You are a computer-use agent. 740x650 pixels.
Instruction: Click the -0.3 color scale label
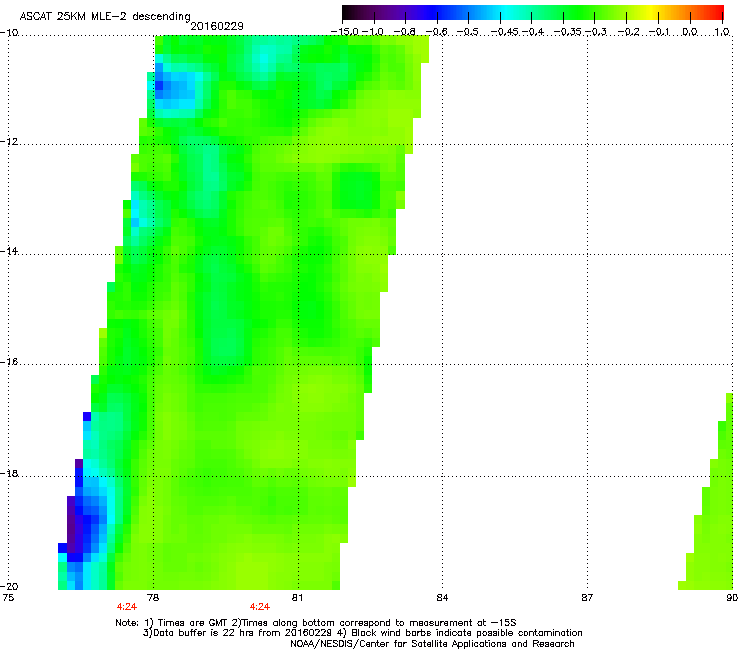pyautogui.click(x=596, y=32)
